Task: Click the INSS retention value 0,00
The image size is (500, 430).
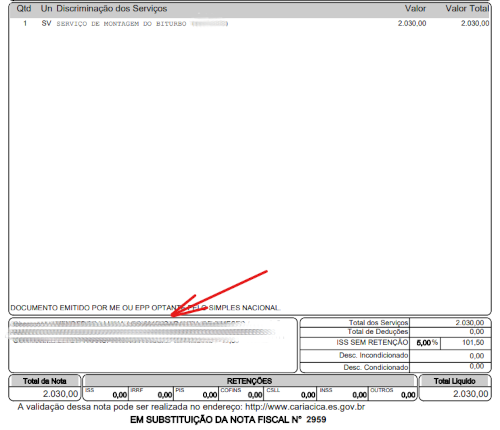Action: 360,395
